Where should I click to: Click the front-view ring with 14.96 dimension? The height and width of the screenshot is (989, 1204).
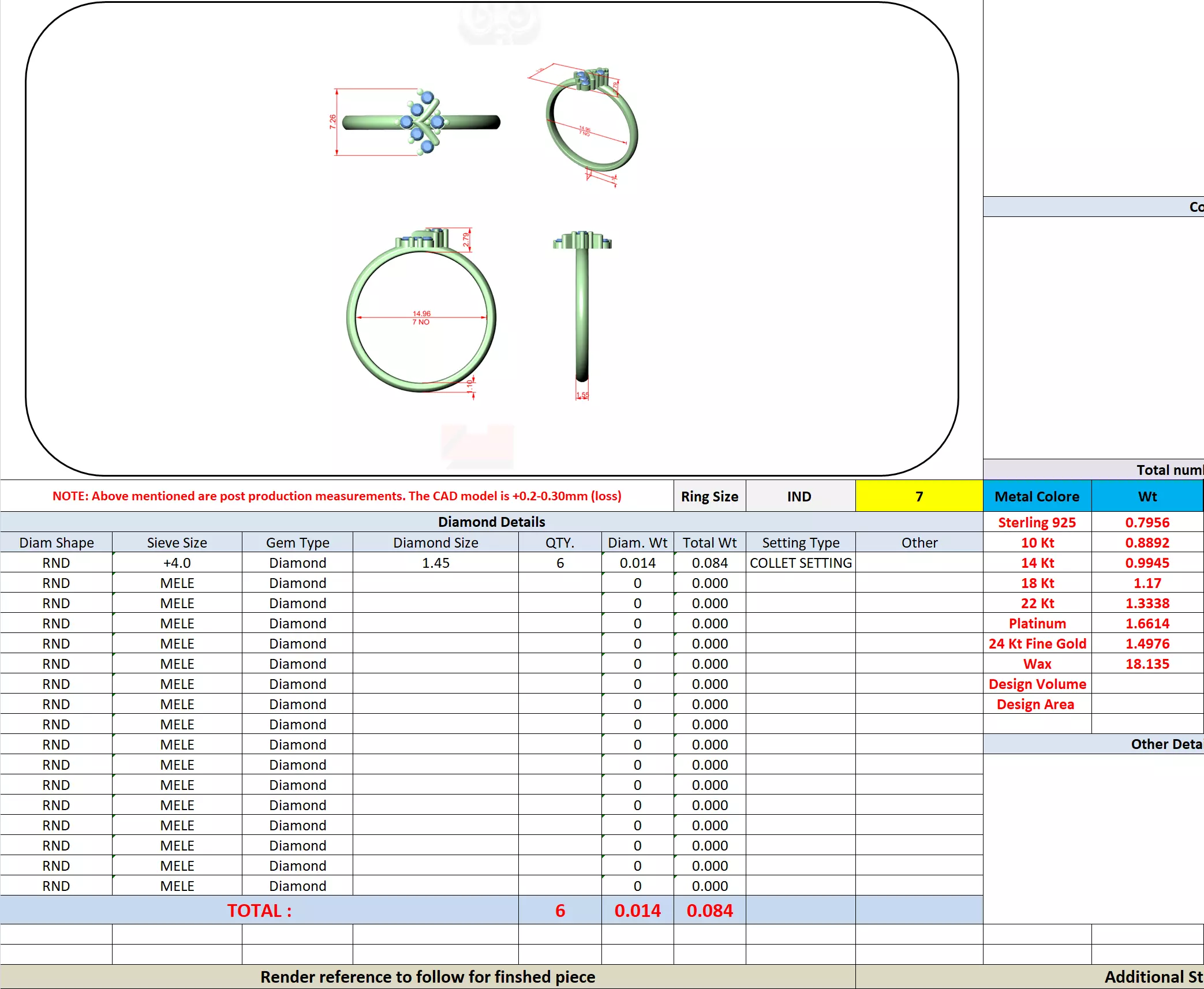[x=421, y=314]
